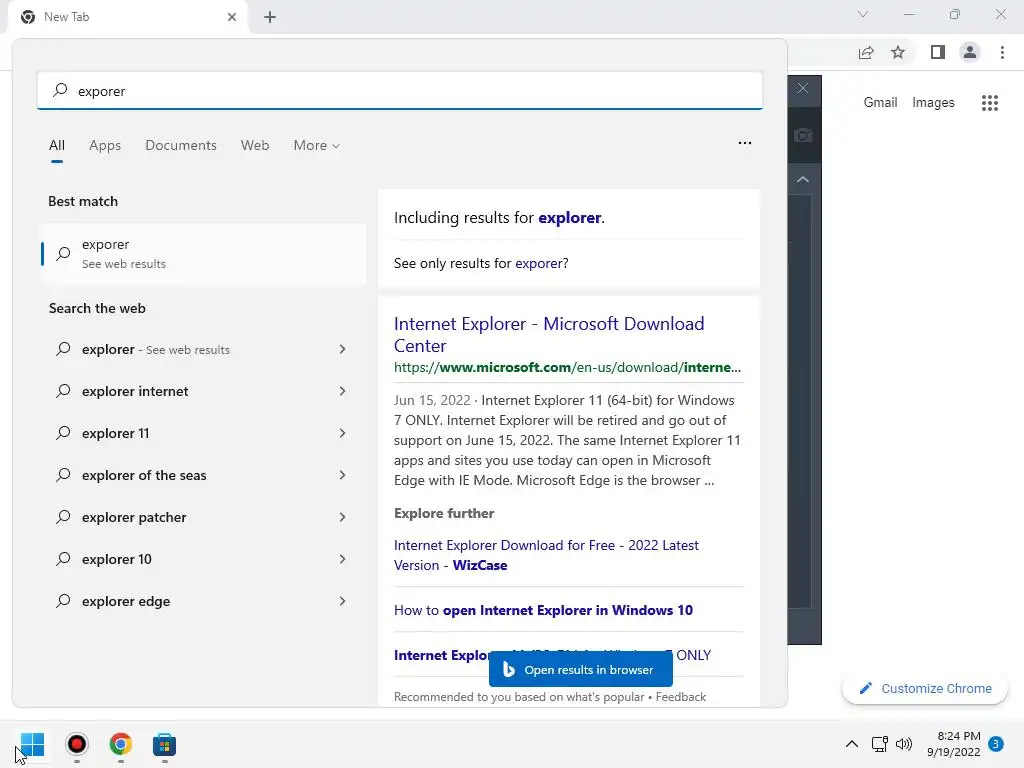Select explorer See web results suggestion
Viewport: 1024px width, 768px height.
pyautogui.click(x=189, y=349)
